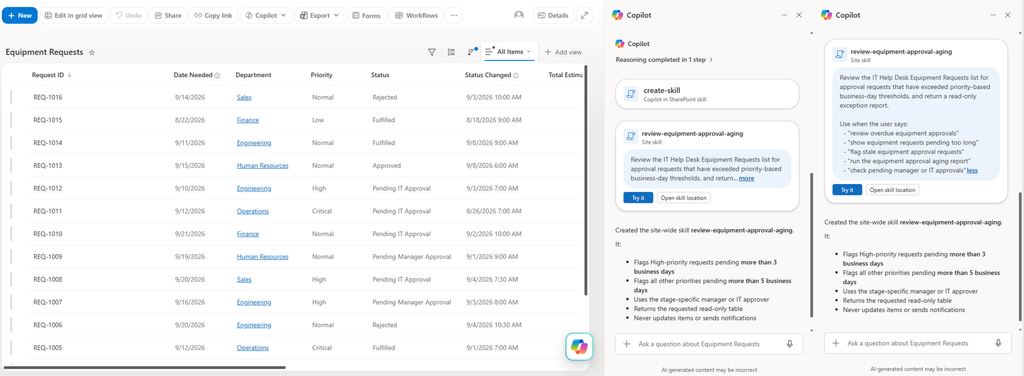The image size is (1024, 376).
Task: Open the toolbar overflow menu (three dots)
Action: (x=455, y=15)
